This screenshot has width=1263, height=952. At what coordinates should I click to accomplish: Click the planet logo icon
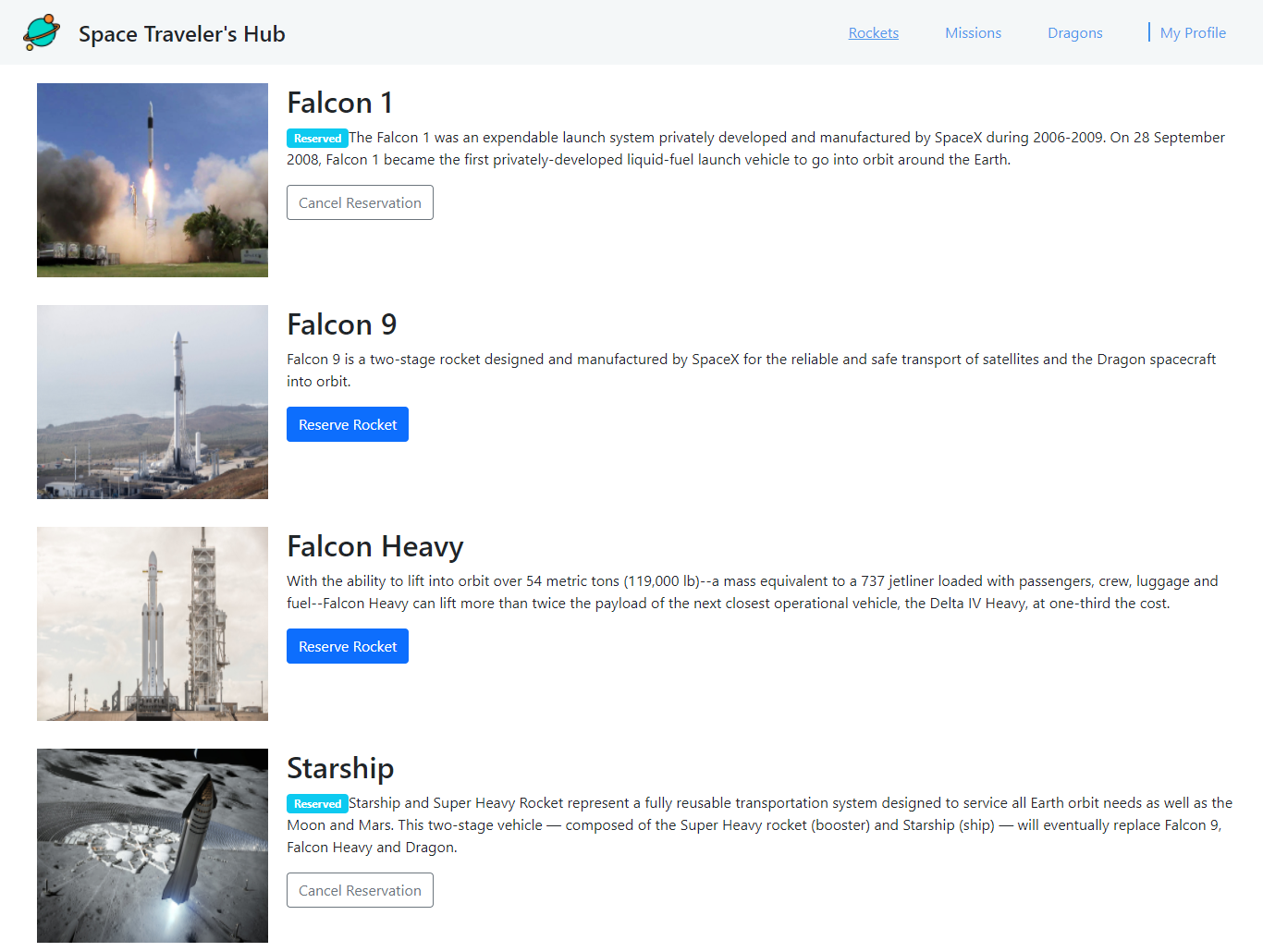coord(42,32)
